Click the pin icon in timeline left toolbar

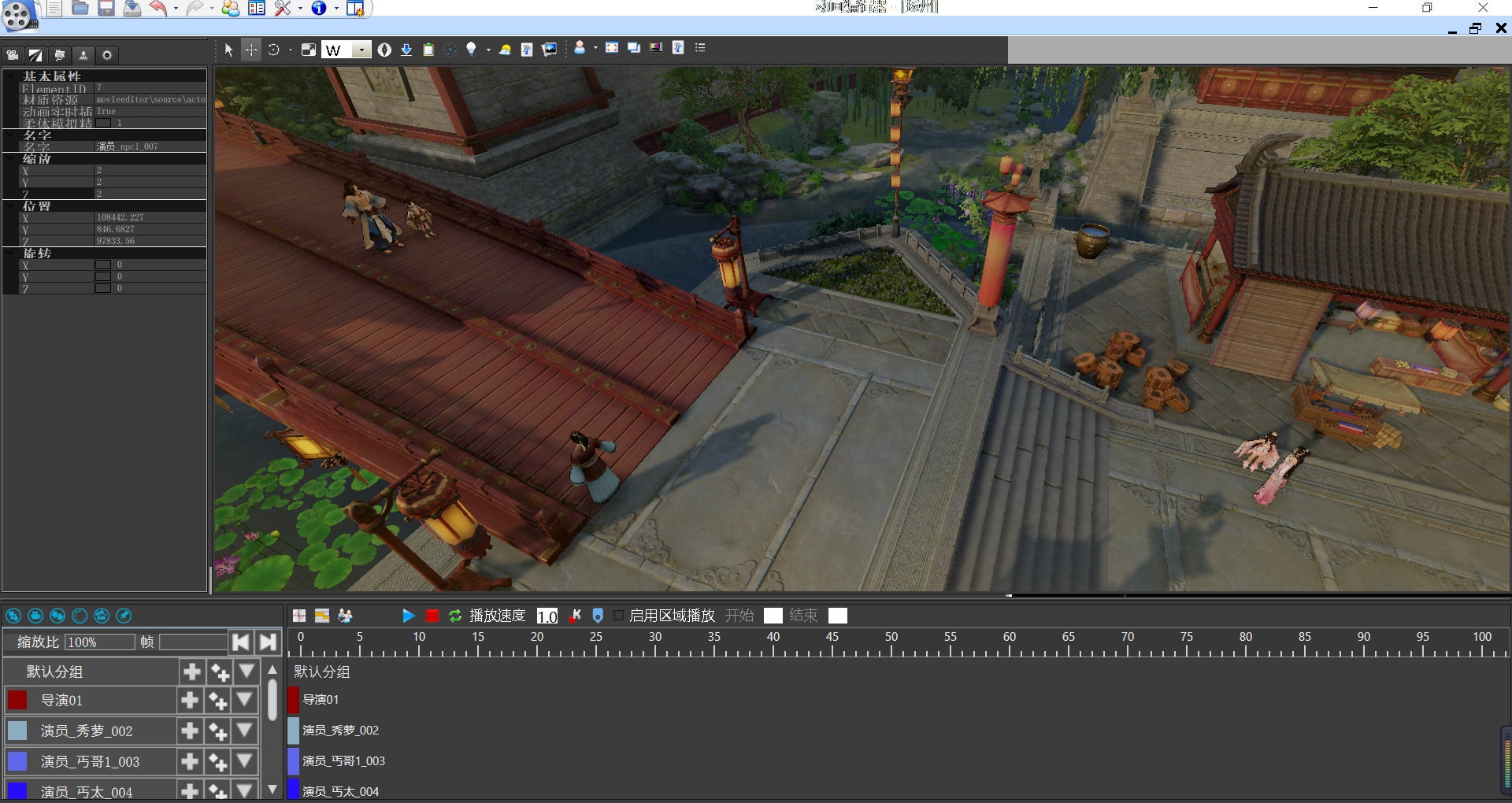124,616
